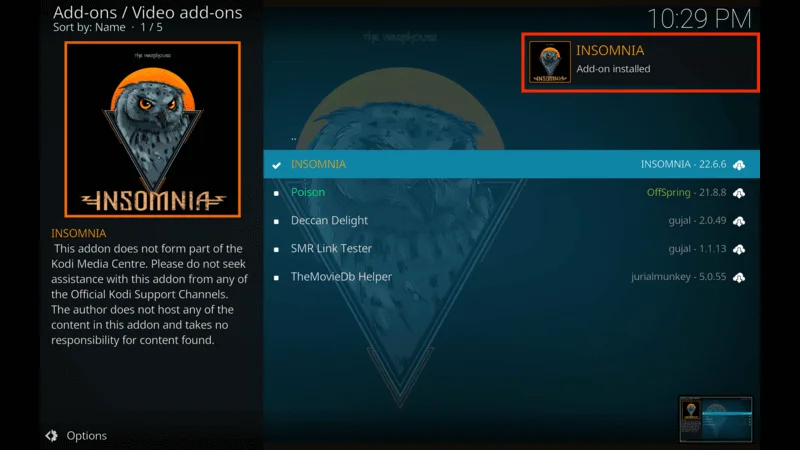Click the cloud download icon on INSOMNIA row
The height and width of the screenshot is (450, 800).
point(739,165)
